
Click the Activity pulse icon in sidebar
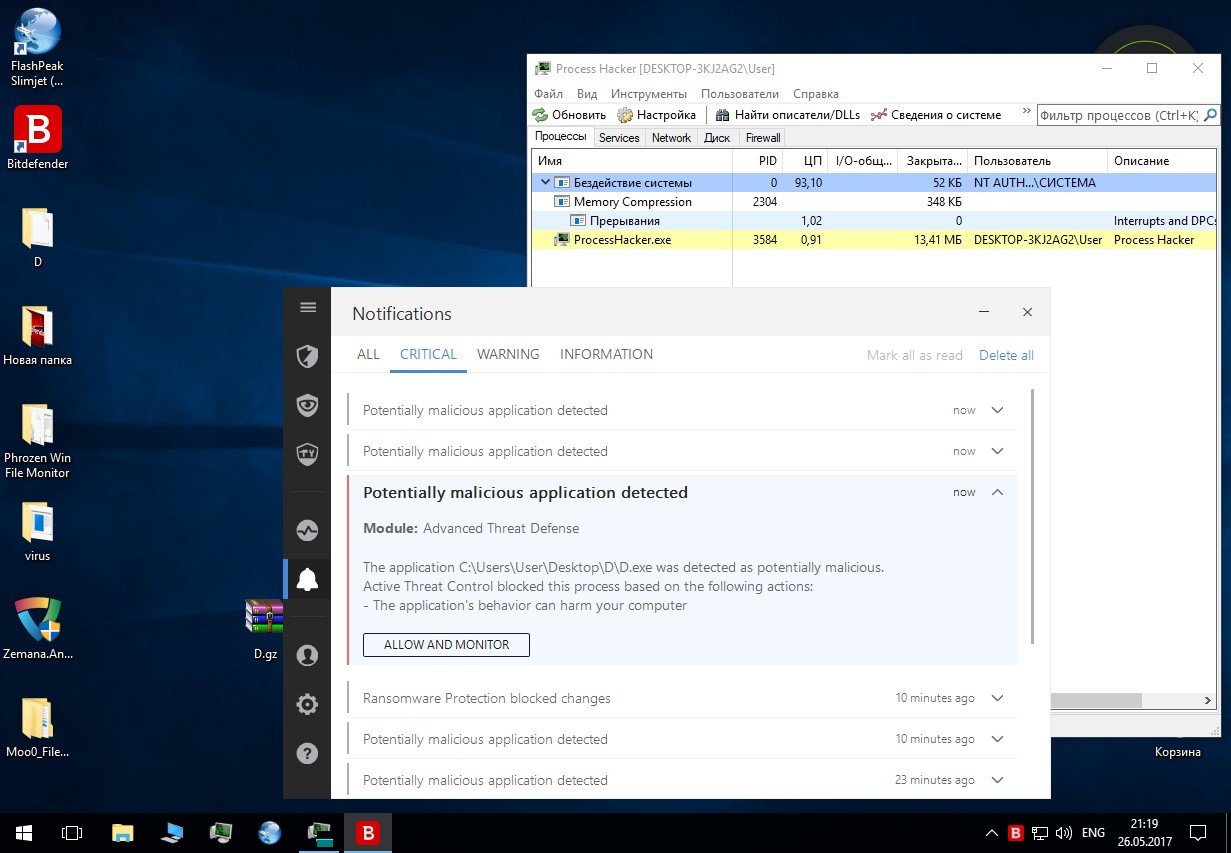point(307,530)
